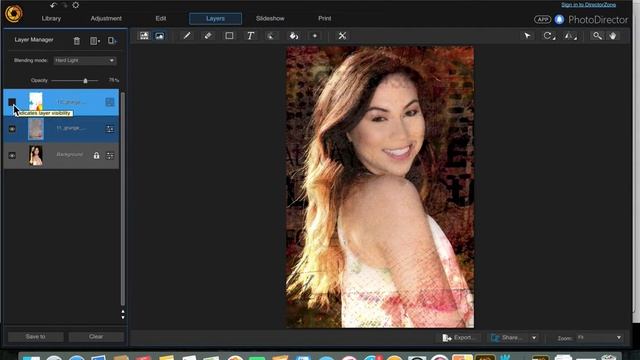
Task: Click the Save to button
Action: pyautogui.click(x=36, y=337)
